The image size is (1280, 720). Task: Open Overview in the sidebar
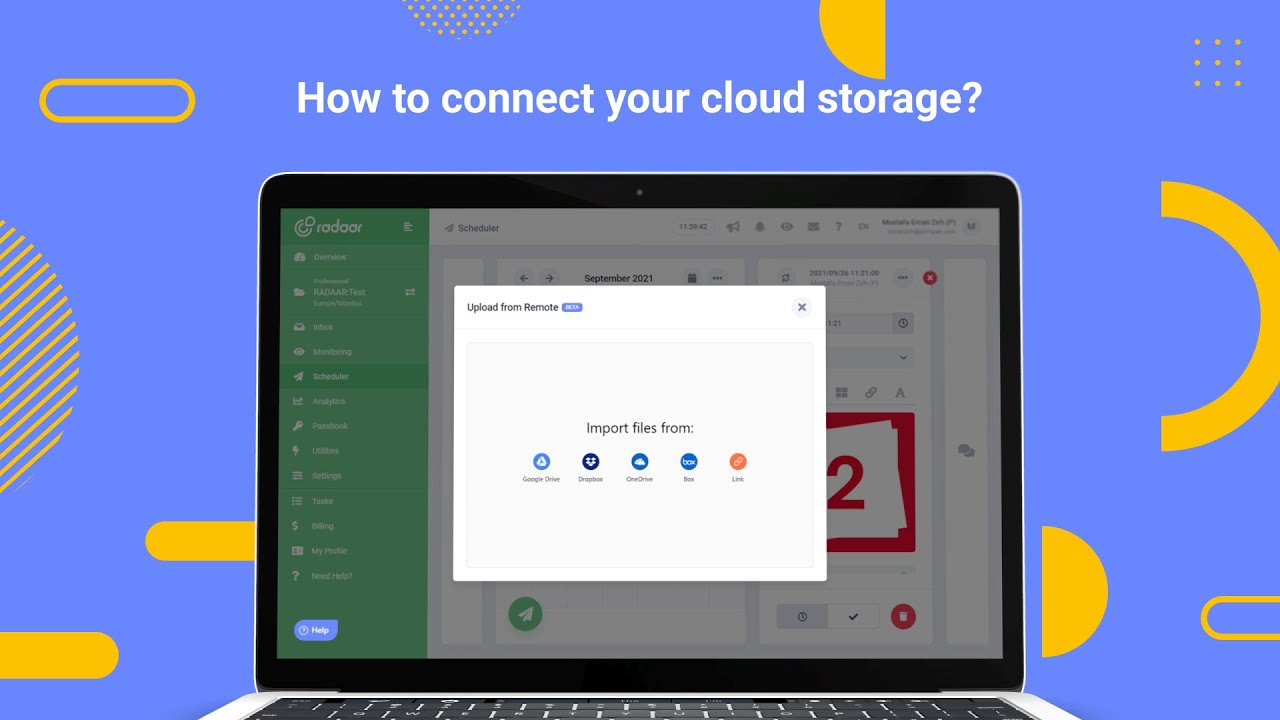(x=329, y=257)
